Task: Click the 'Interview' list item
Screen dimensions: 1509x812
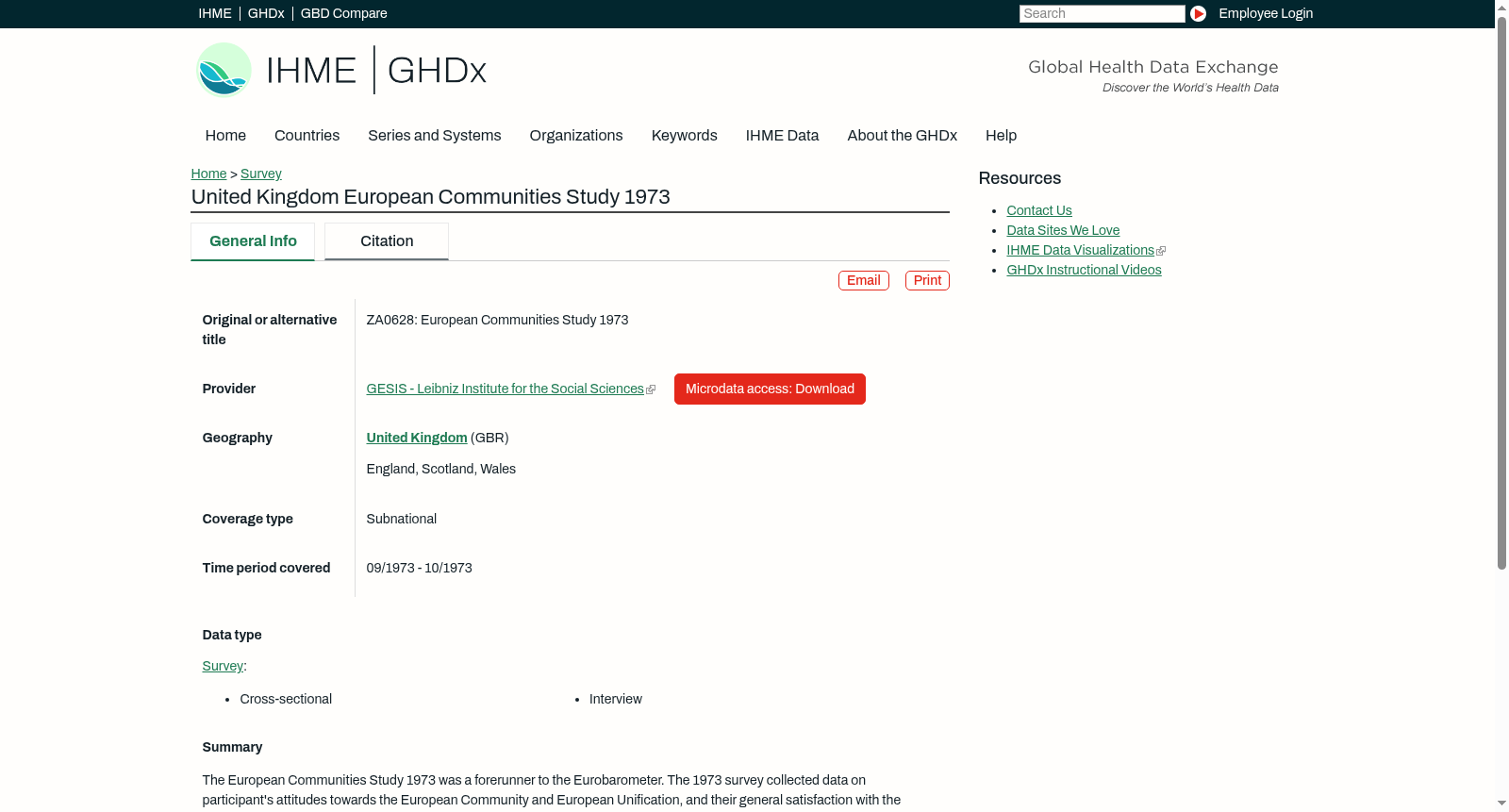Action: [615, 700]
